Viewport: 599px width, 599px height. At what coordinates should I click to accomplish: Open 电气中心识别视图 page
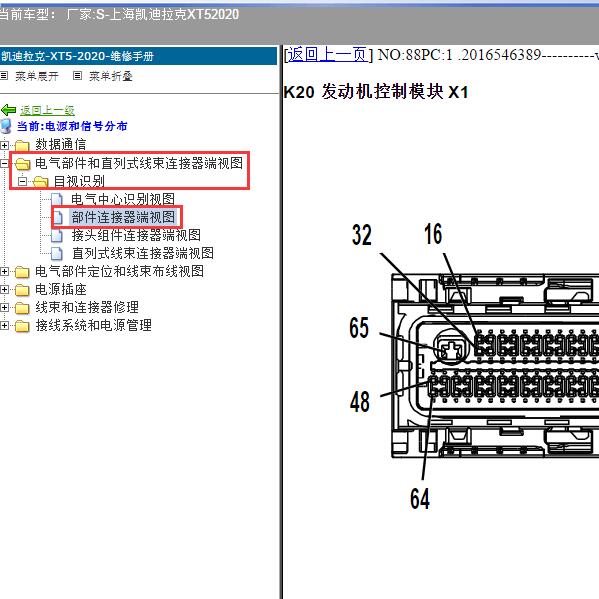123,199
